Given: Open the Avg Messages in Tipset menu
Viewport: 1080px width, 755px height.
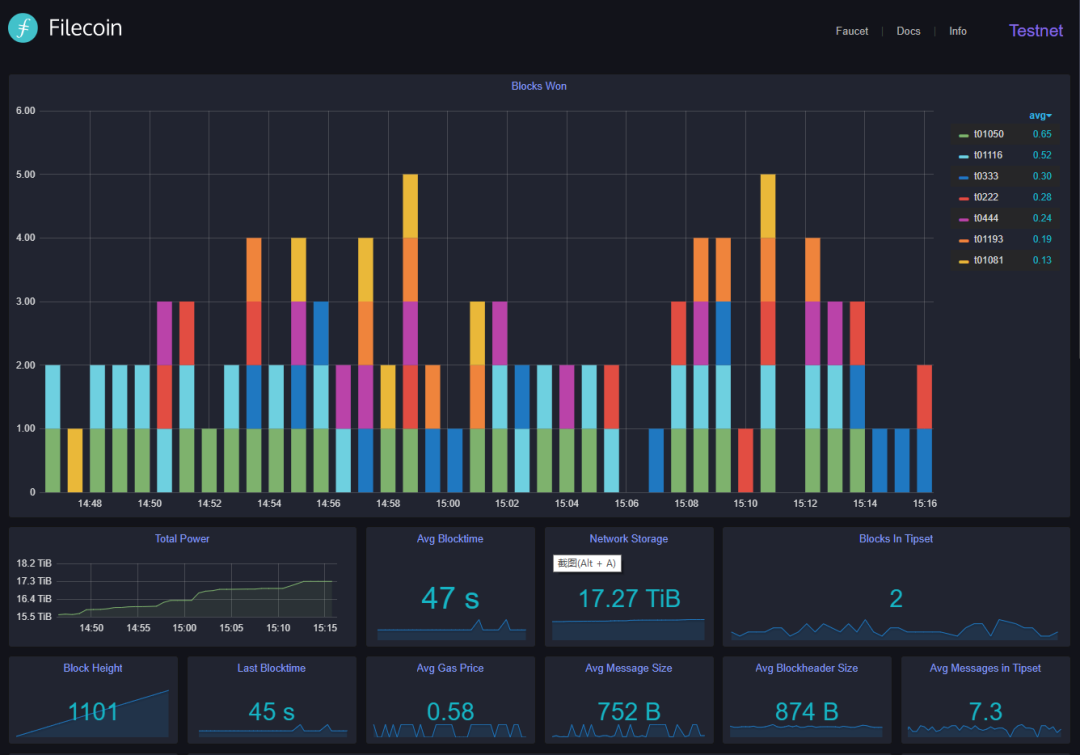Looking at the screenshot, I should (985, 668).
